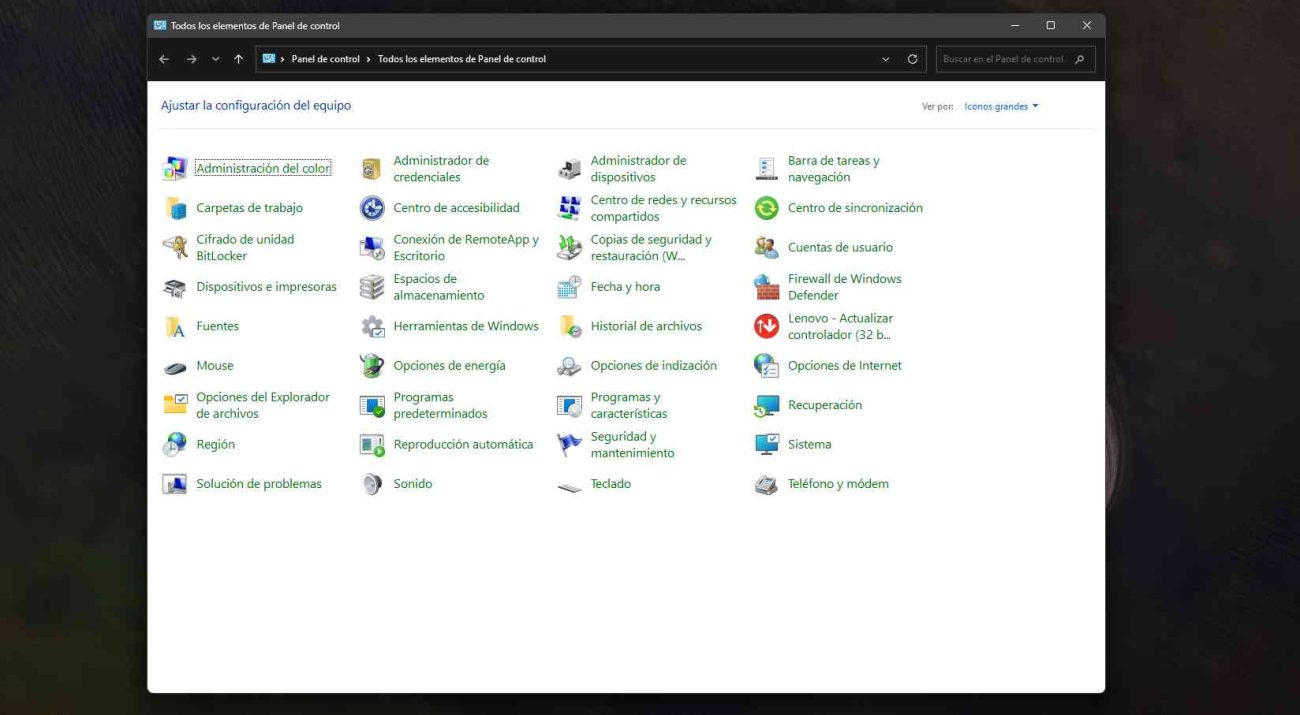This screenshot has width=1300, height=715.
Task: Open the Sistema panel
Action: point(809,444)
